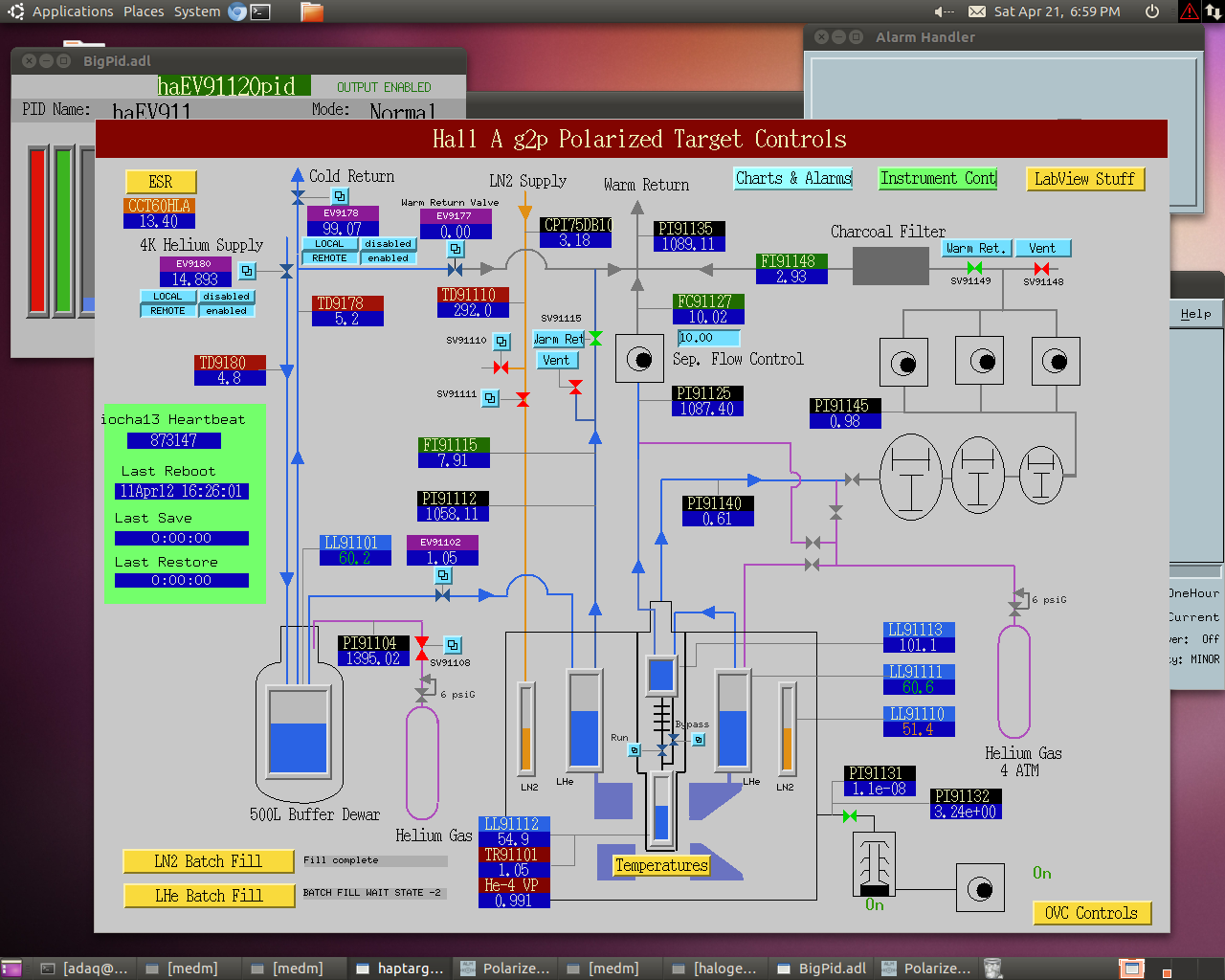This screenshot has width=1225, height=980.
Task: Switch Charcoal Filter valve to Vent
Action: point(1042,248)
